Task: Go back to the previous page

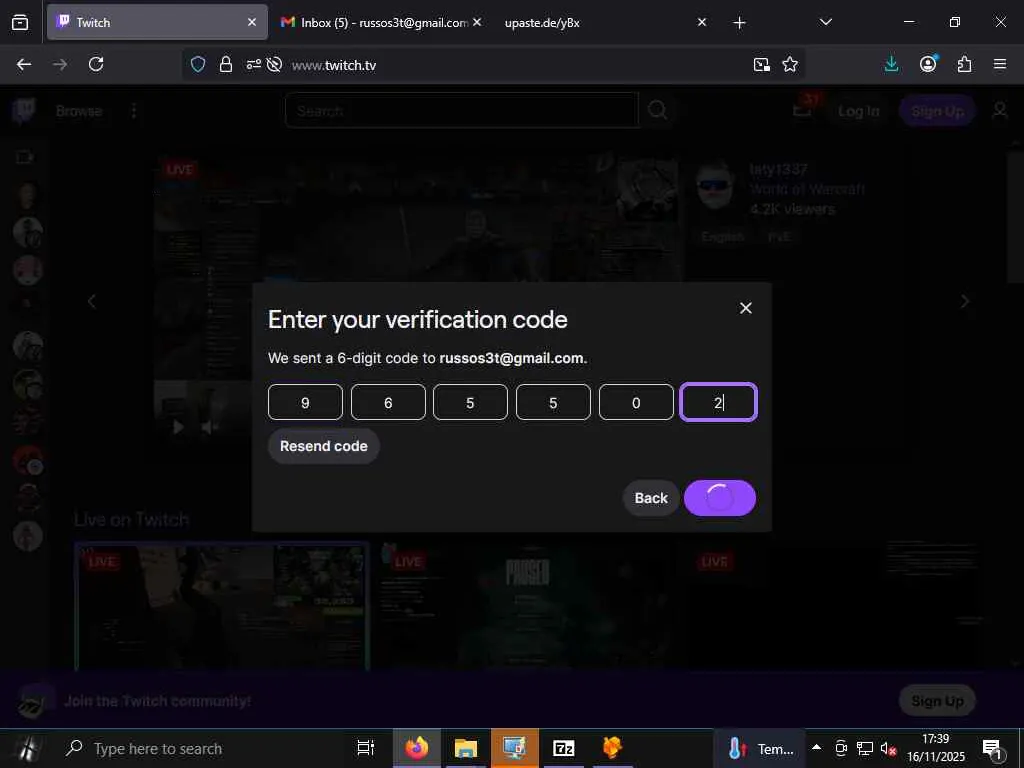Action: click(24, 64)
